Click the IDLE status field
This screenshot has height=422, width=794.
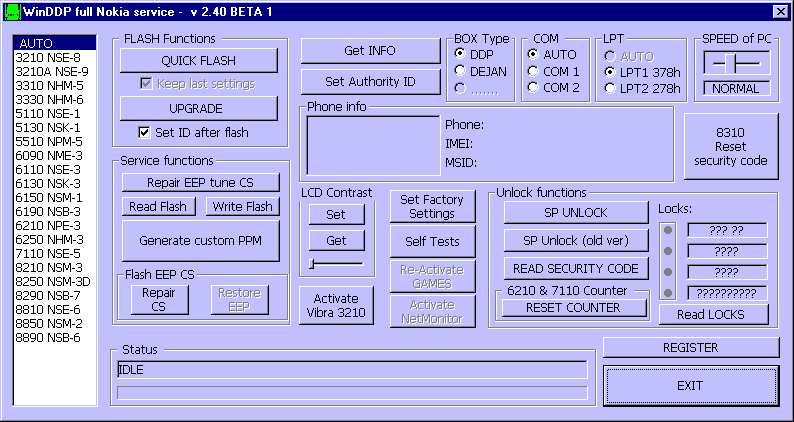(x=352, y=370)
